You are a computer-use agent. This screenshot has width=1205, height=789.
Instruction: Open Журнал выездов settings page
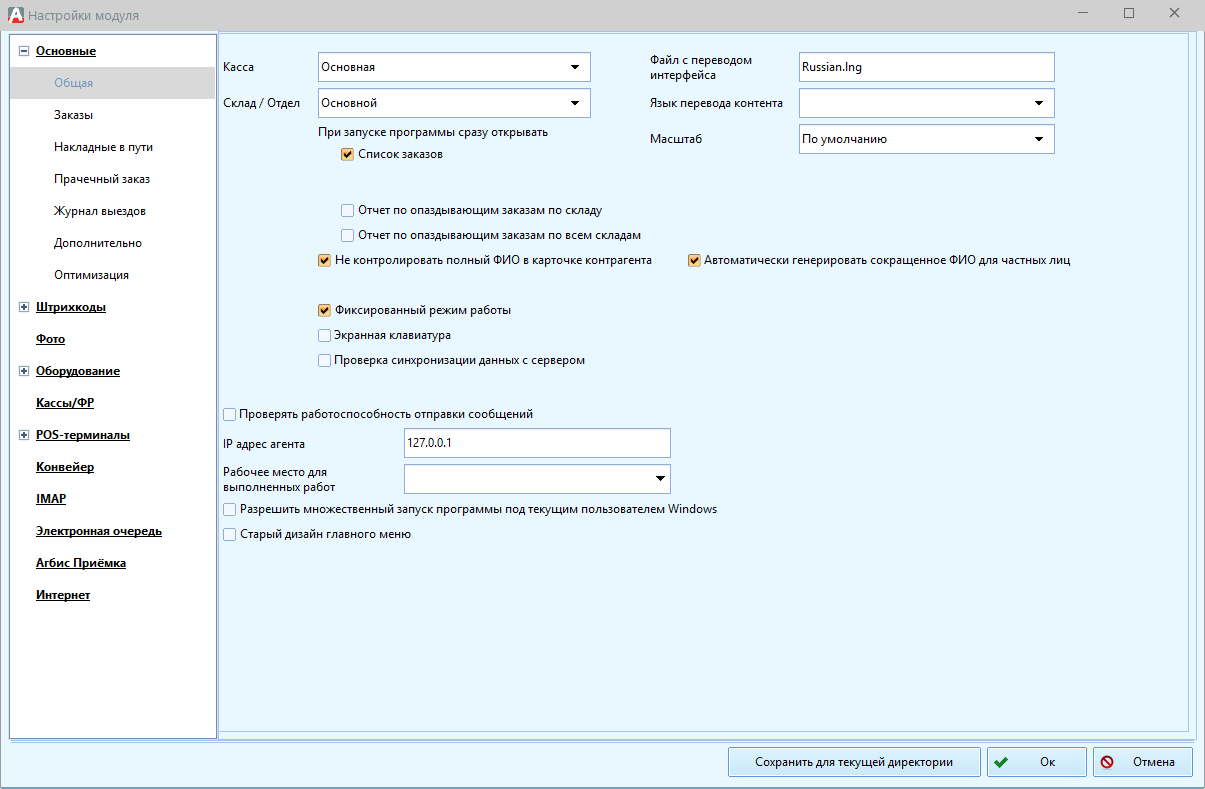(x=100, y=211)
